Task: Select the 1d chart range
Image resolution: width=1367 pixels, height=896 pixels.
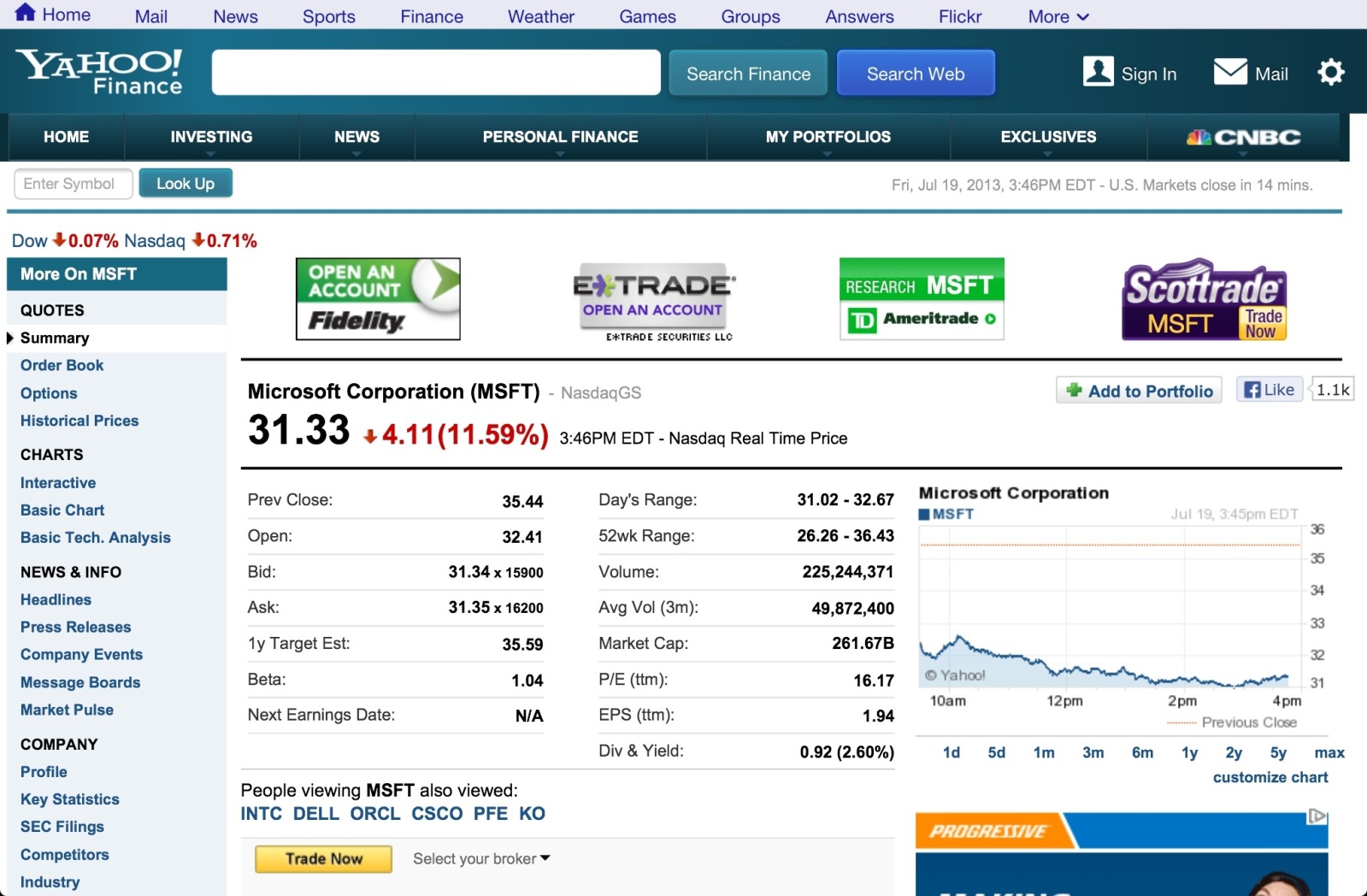Action: tap(952, 752)
